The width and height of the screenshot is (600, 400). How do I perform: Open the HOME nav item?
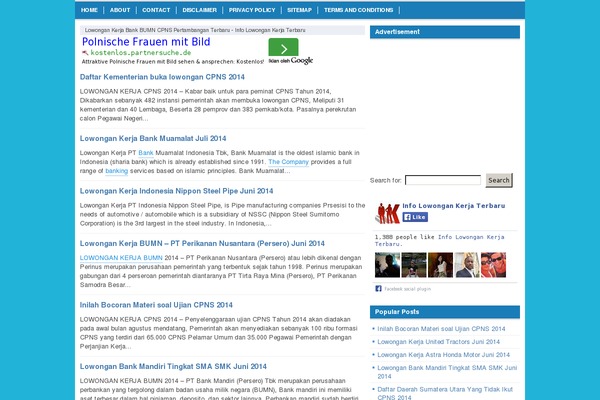(89, 10)
